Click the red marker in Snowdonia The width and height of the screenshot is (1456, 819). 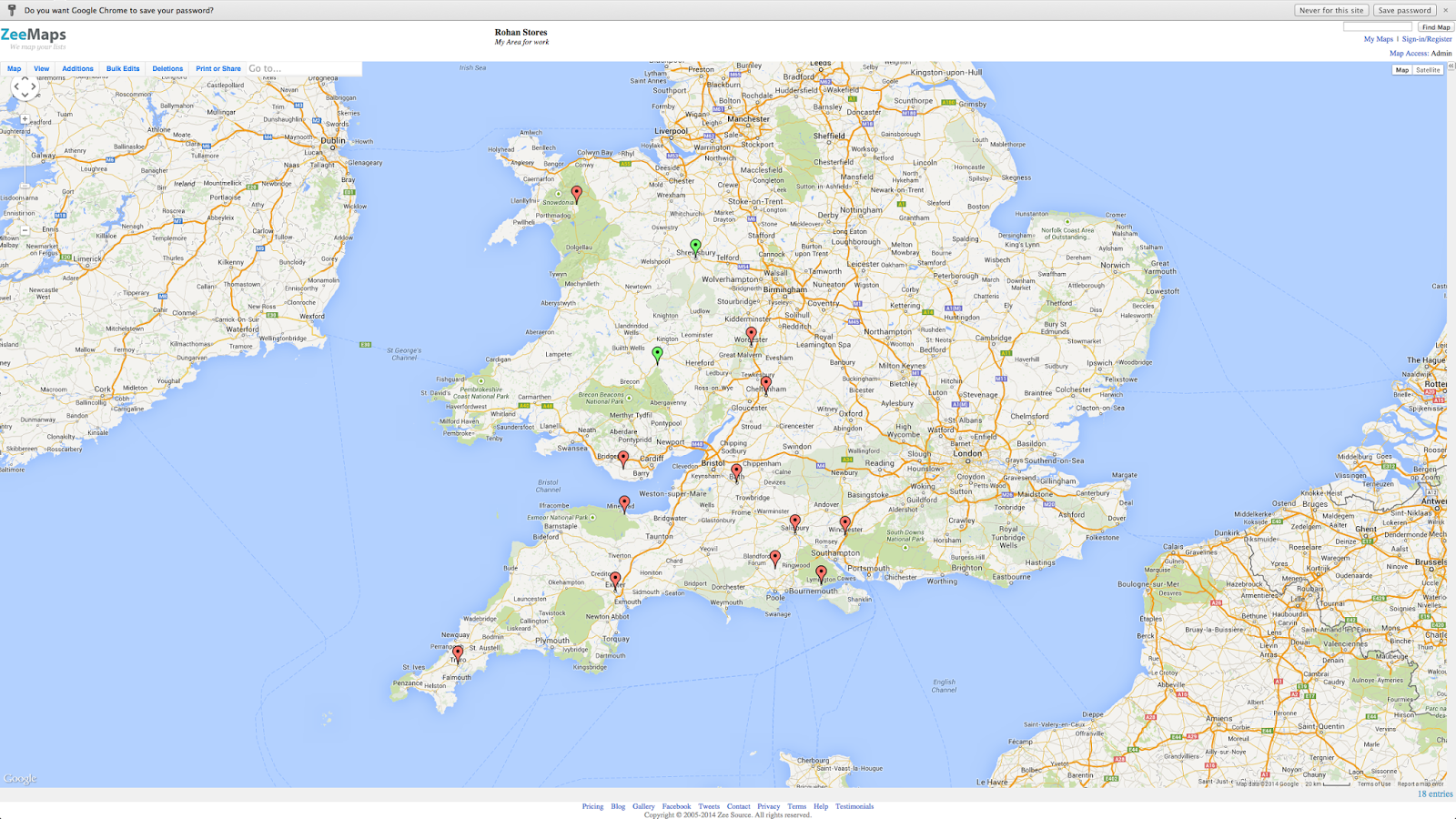tap(577, 193)
